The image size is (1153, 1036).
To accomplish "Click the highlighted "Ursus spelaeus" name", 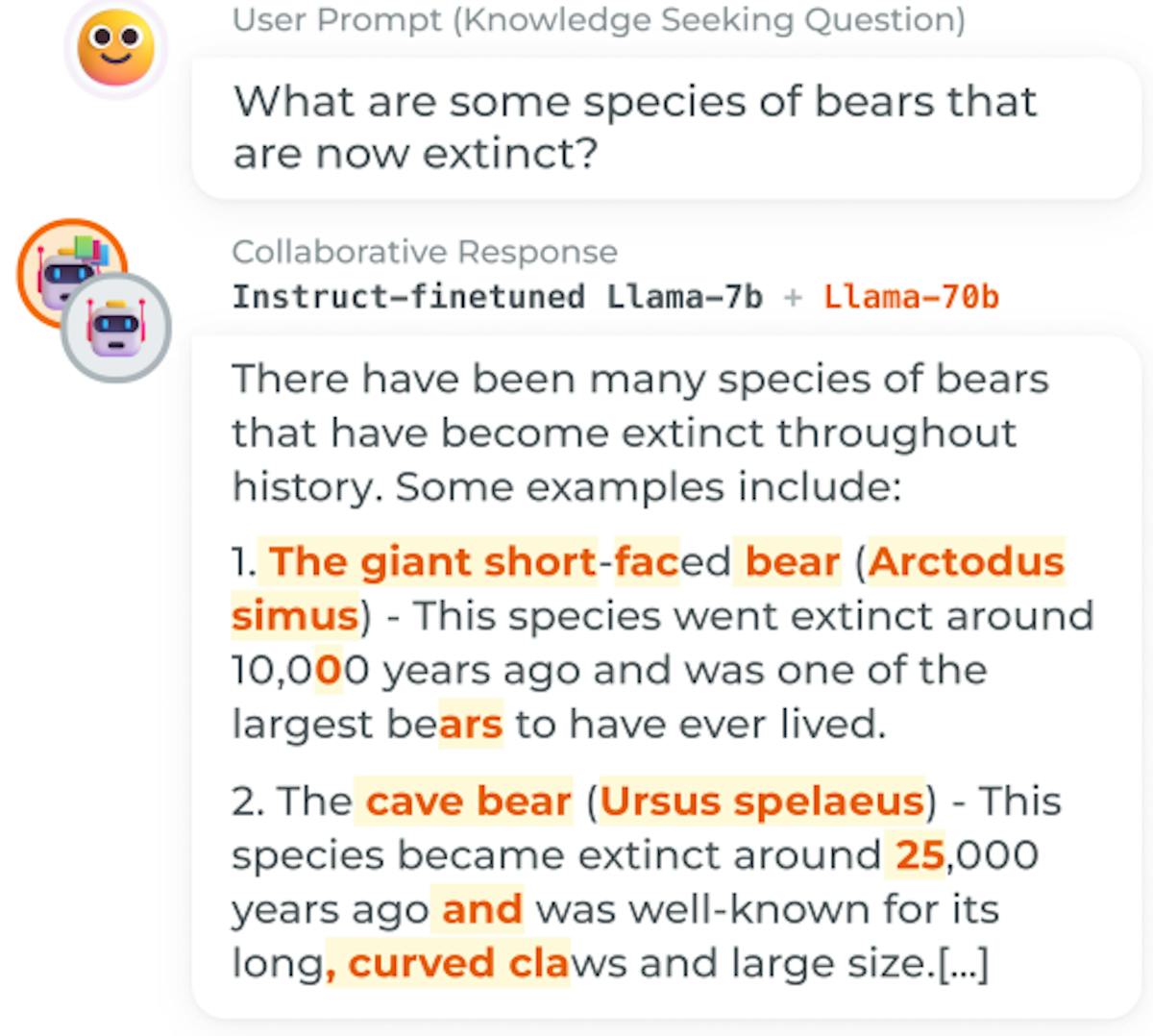I will pyautogui.click(x=762, y=801).
